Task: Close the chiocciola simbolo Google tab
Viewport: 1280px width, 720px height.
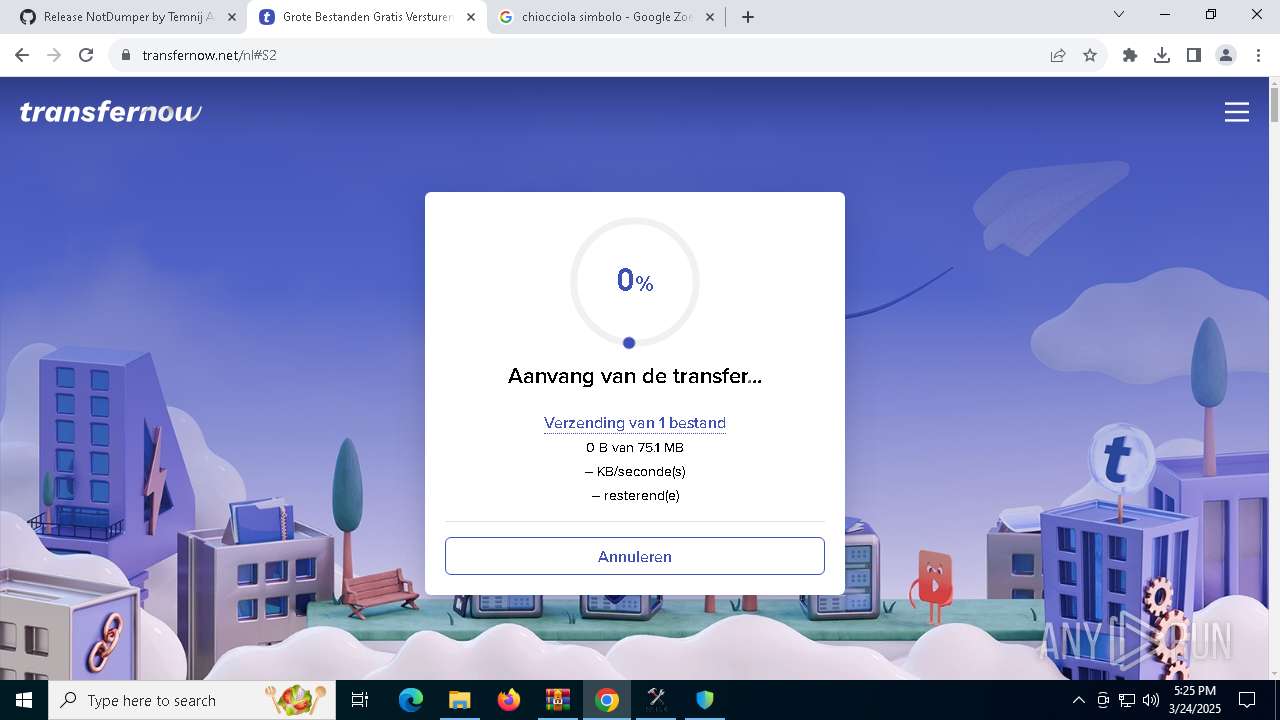Action: click(710, 17)
